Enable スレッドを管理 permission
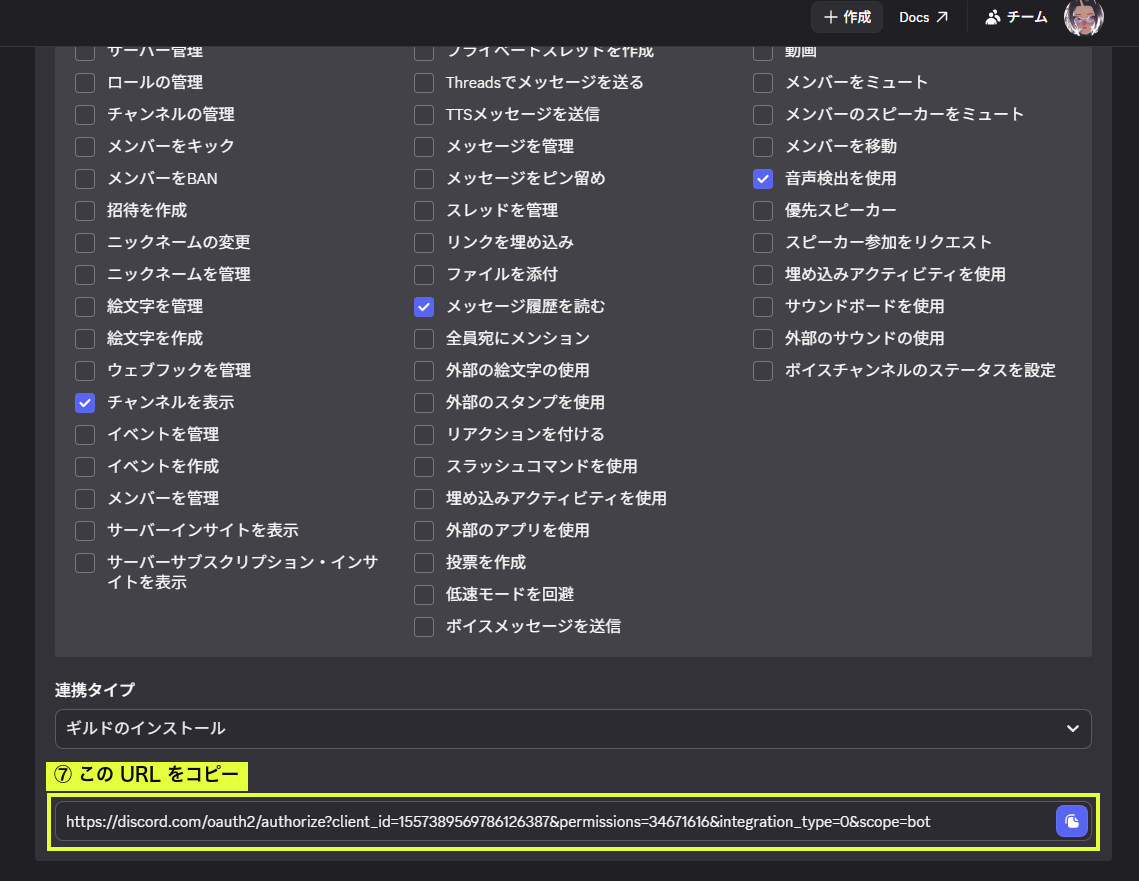The height and width of the screenshot is (881, 1139). (x=424, y=211)
